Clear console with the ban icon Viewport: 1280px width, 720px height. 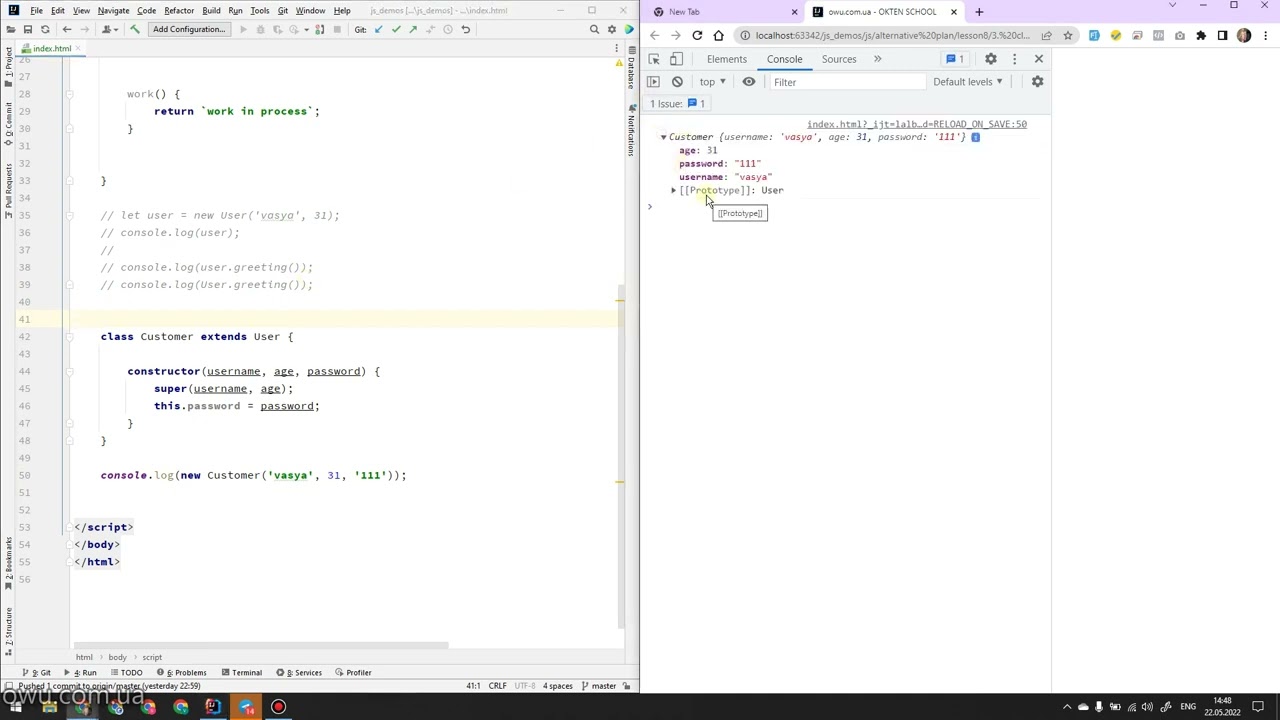[677, 82]
